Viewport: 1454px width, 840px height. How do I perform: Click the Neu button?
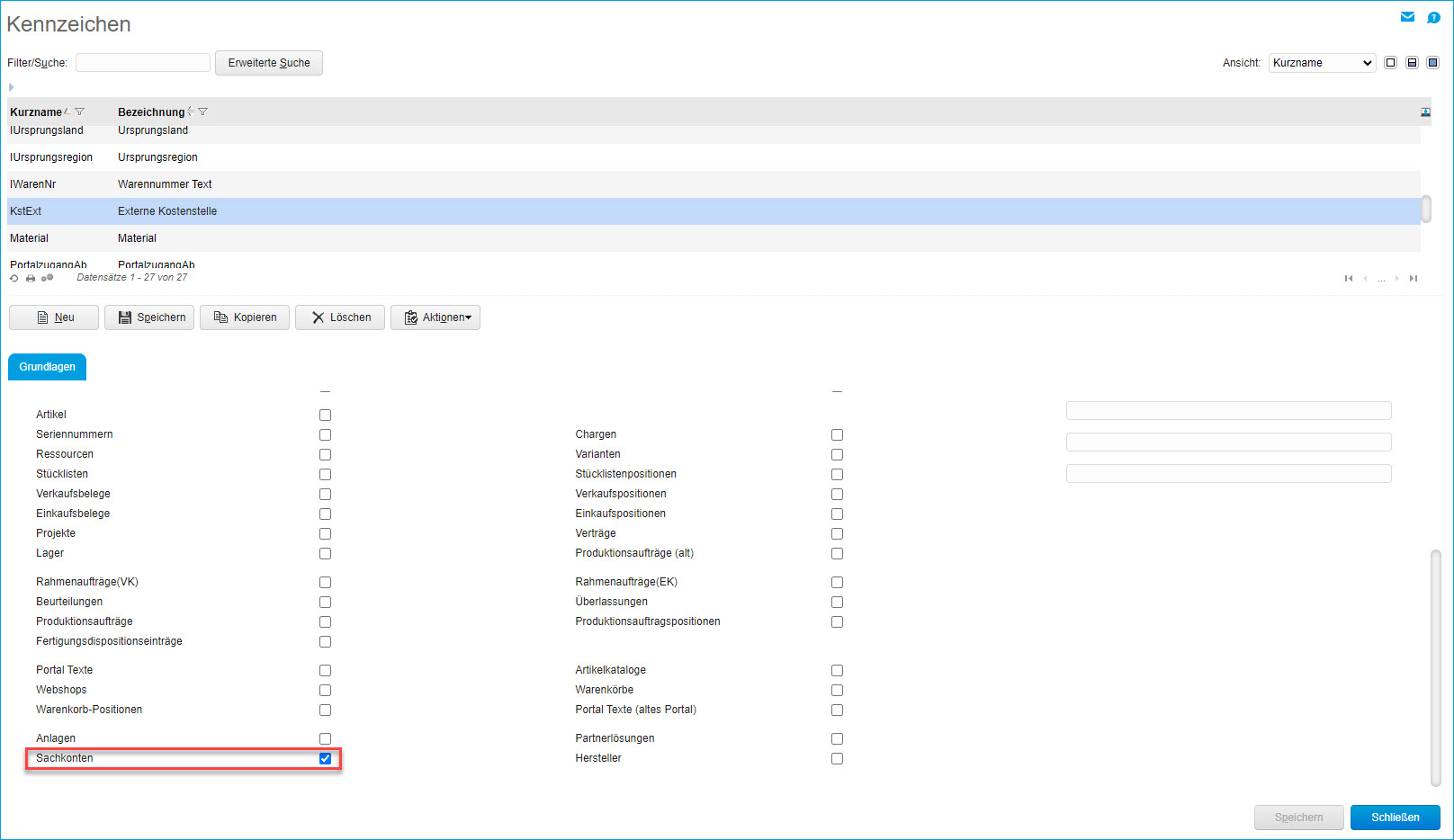click(54, 317)
